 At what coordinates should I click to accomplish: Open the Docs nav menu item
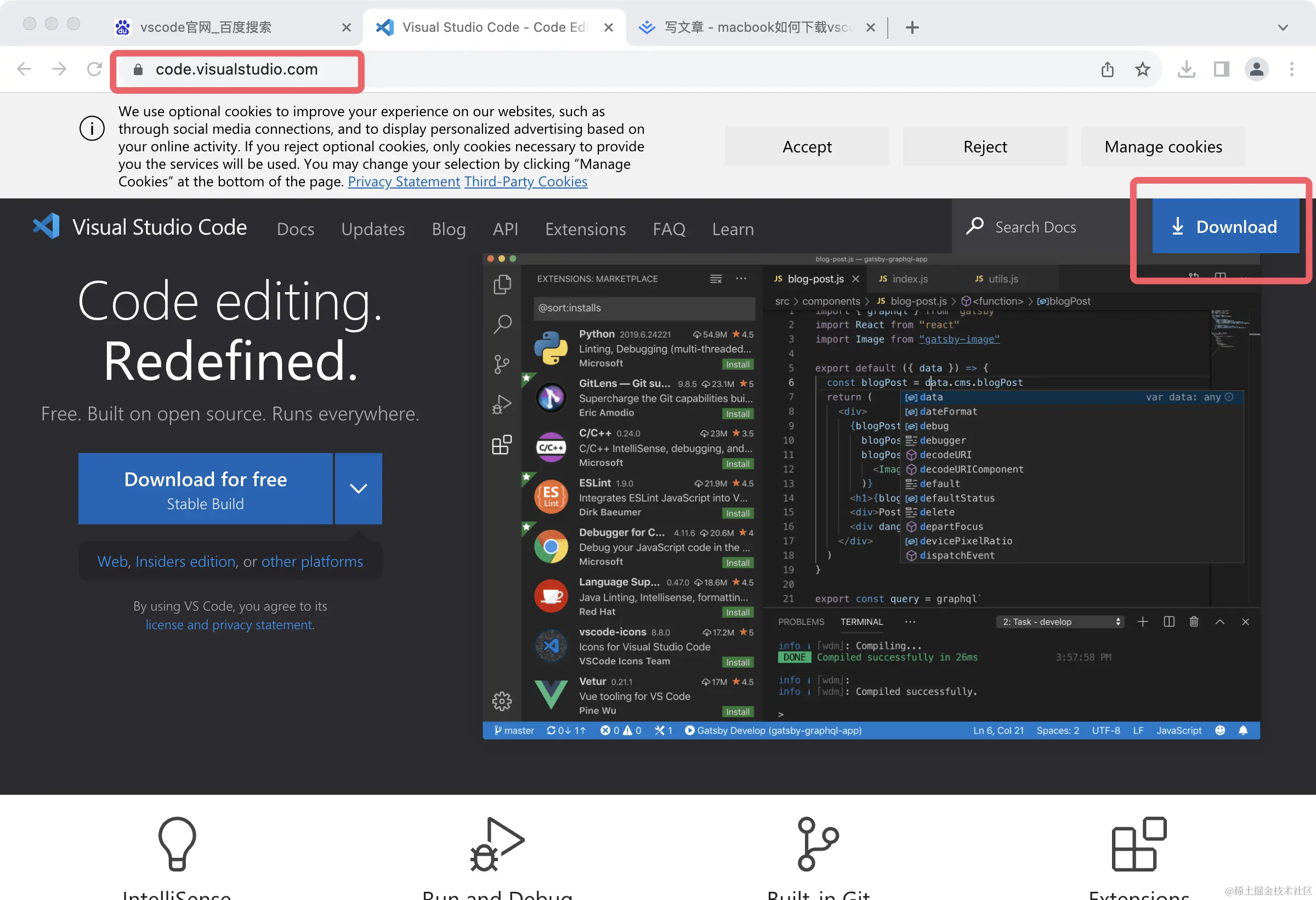coord(295,229)
